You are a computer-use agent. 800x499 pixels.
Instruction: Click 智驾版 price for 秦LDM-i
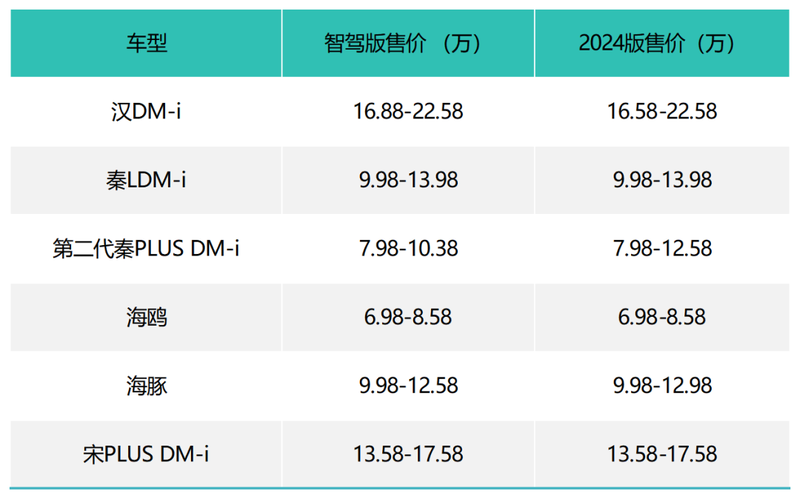click(x=408, y=180)
